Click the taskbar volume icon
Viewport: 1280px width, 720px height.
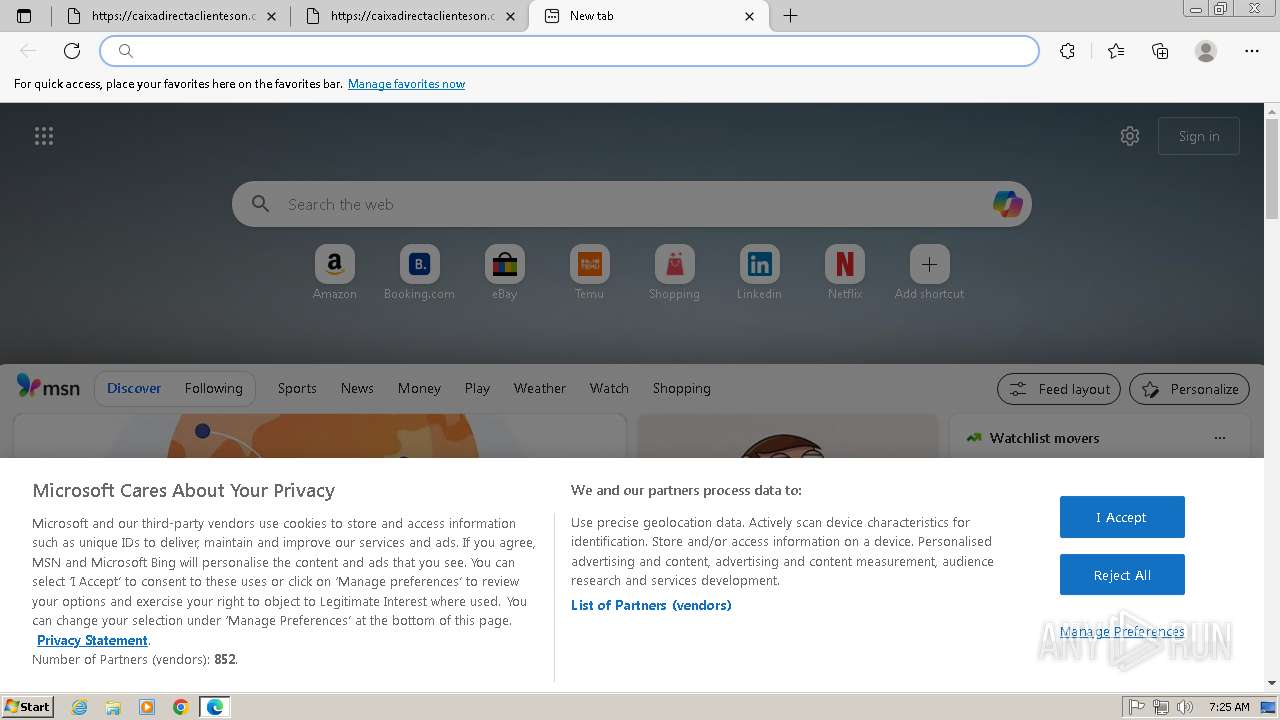click(1185, 707)
